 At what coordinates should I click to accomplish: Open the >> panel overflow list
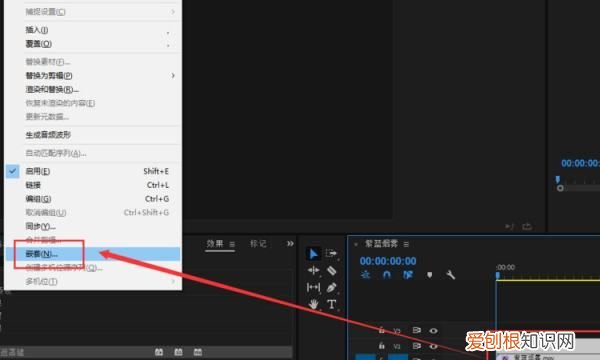290,243
